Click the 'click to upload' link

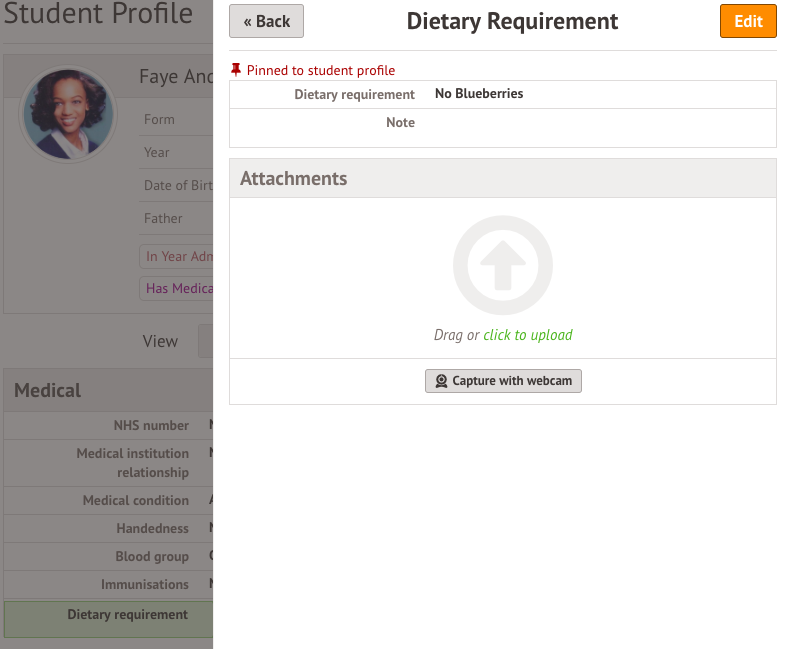(x=527, y=335)
